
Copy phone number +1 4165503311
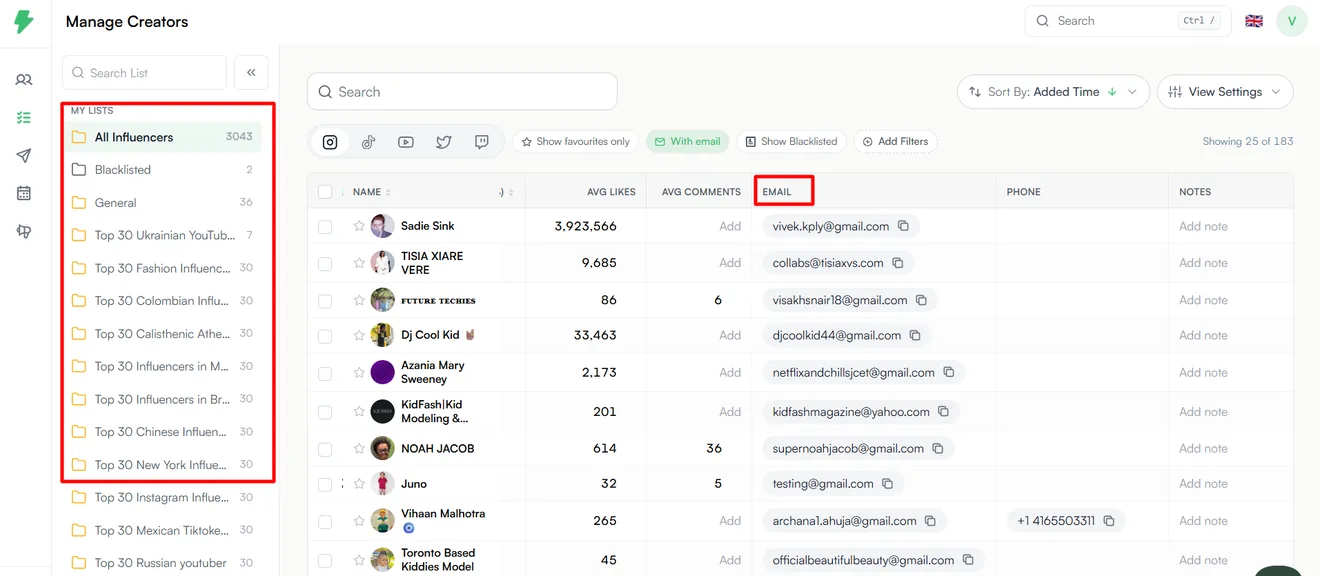coord(1109,521)
